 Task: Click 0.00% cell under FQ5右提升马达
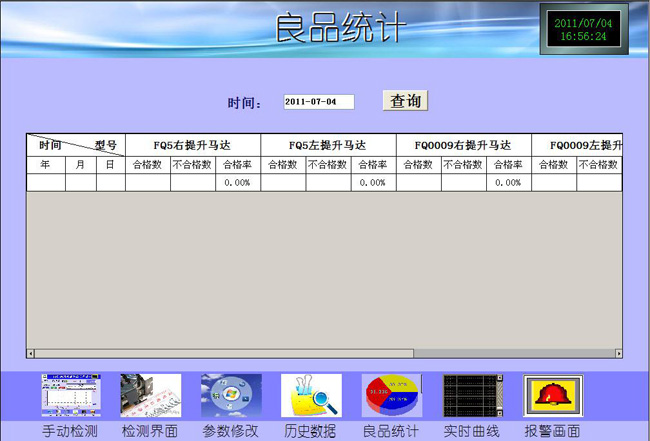[x=238, y=182]
